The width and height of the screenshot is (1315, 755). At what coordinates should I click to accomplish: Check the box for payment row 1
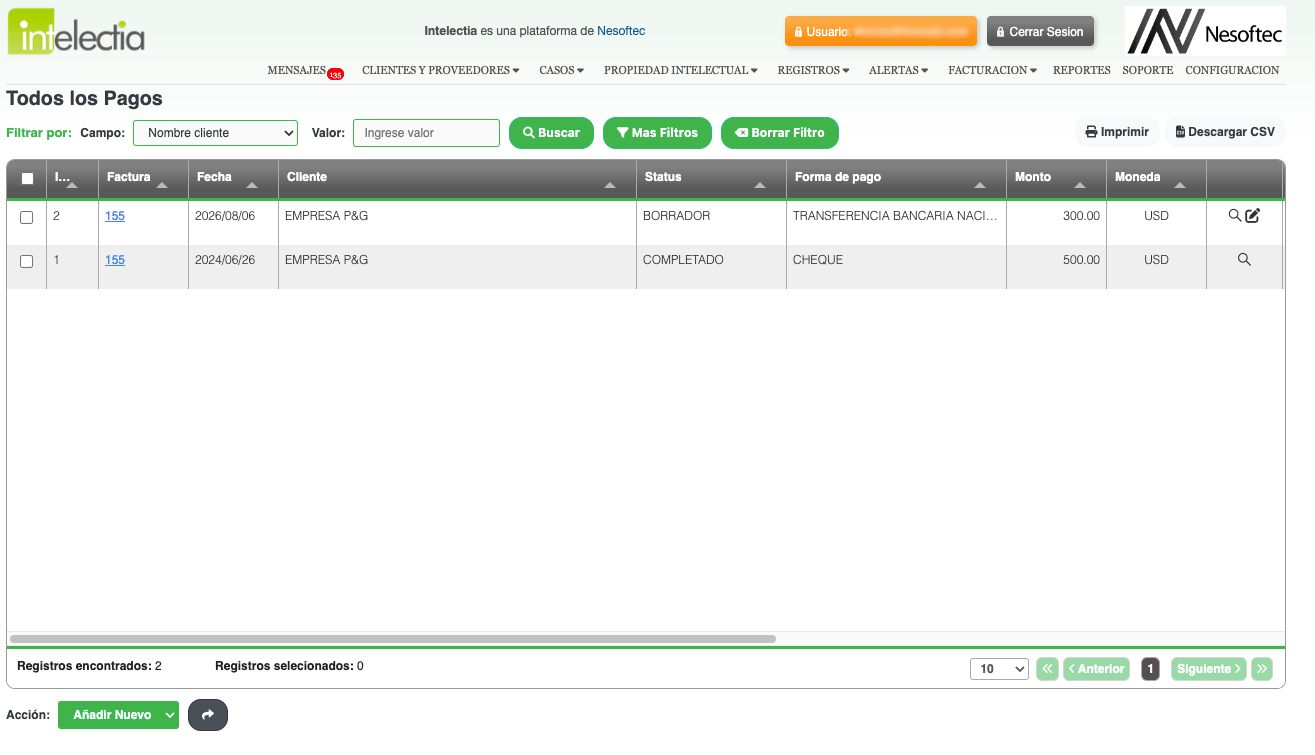(27, 261)
